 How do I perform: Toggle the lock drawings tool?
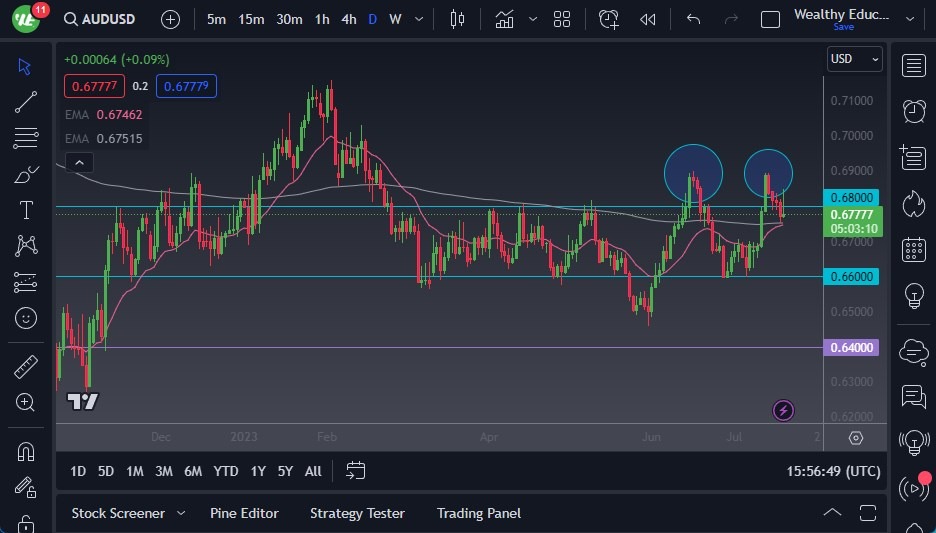point(26,522)
